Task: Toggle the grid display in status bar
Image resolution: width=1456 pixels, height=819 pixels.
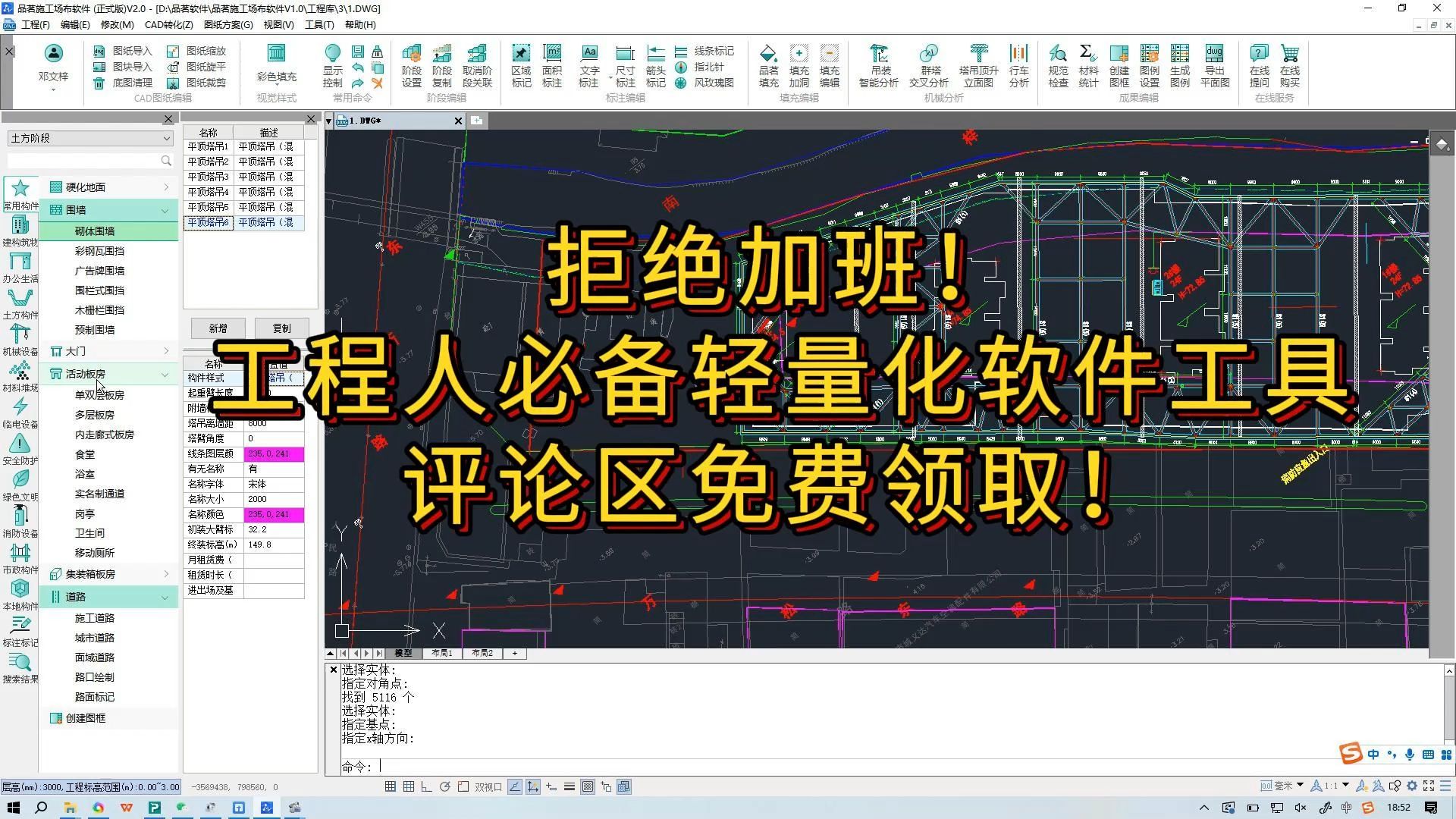Action: [x=407, y=786]
